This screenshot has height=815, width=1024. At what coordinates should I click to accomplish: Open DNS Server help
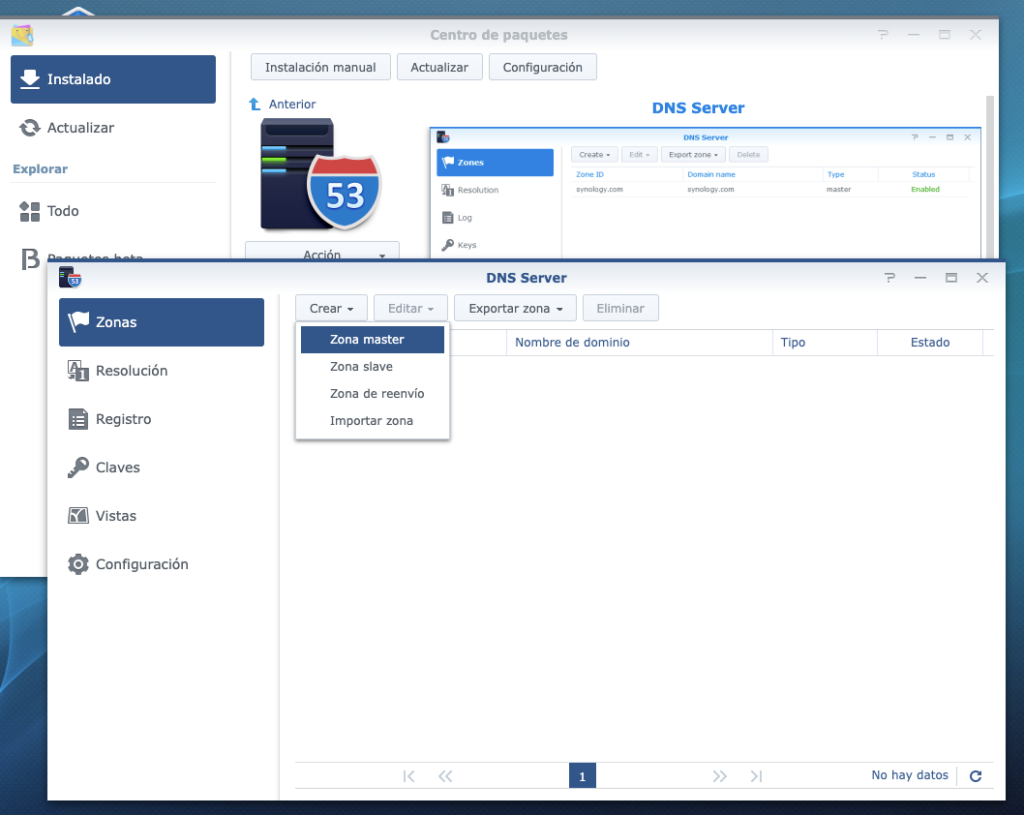click(x=890, y=278)
